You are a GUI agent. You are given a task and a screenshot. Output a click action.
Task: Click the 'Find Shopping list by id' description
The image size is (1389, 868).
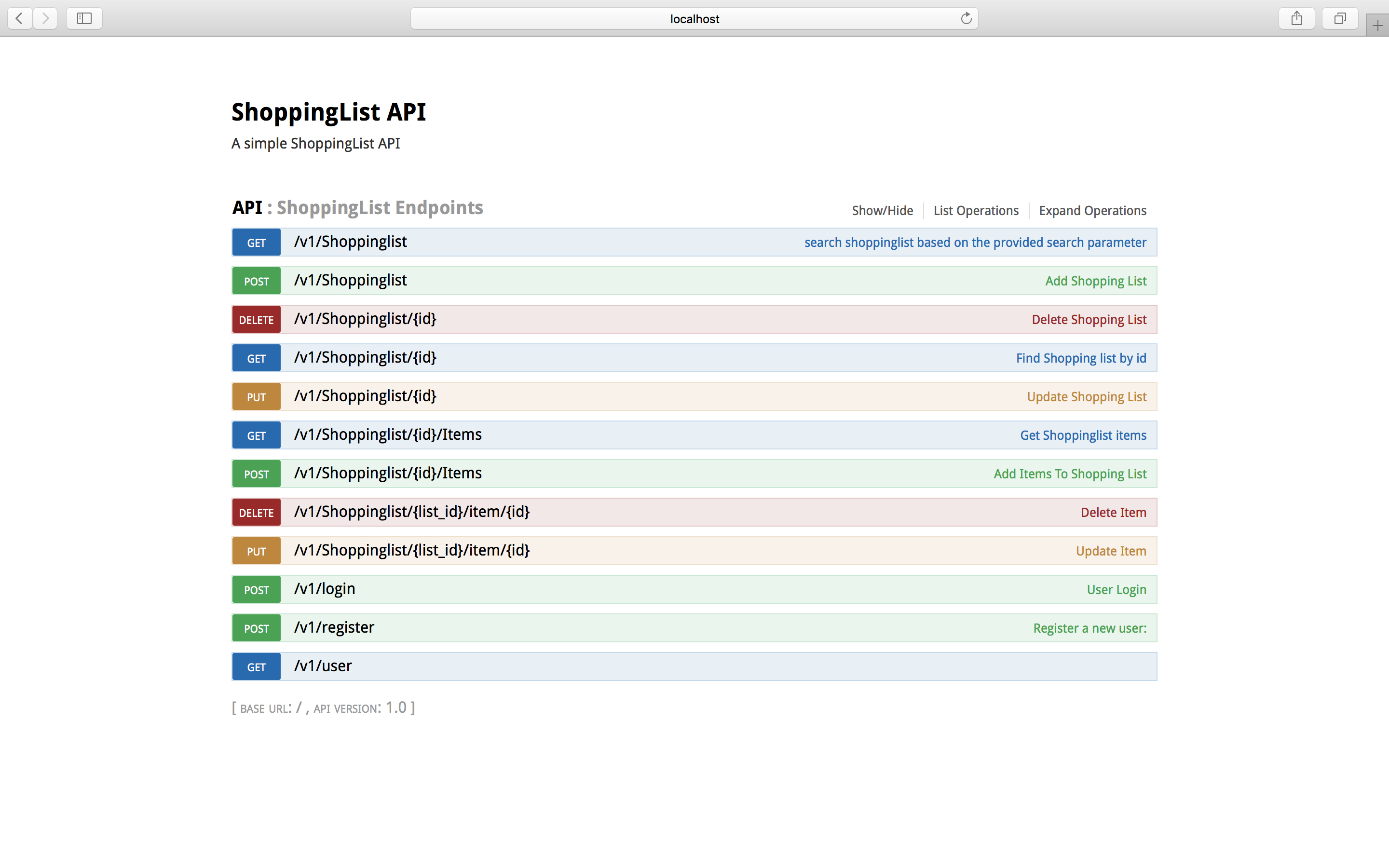[1081, 358]
